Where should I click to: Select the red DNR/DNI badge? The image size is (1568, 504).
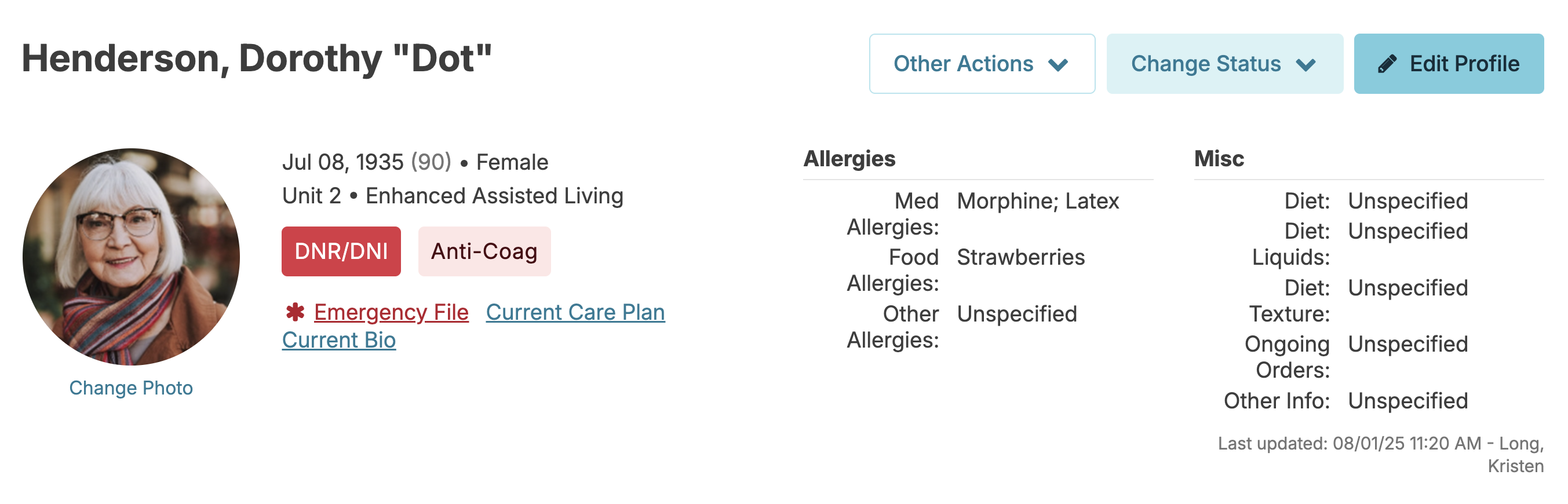coord(341,251)
